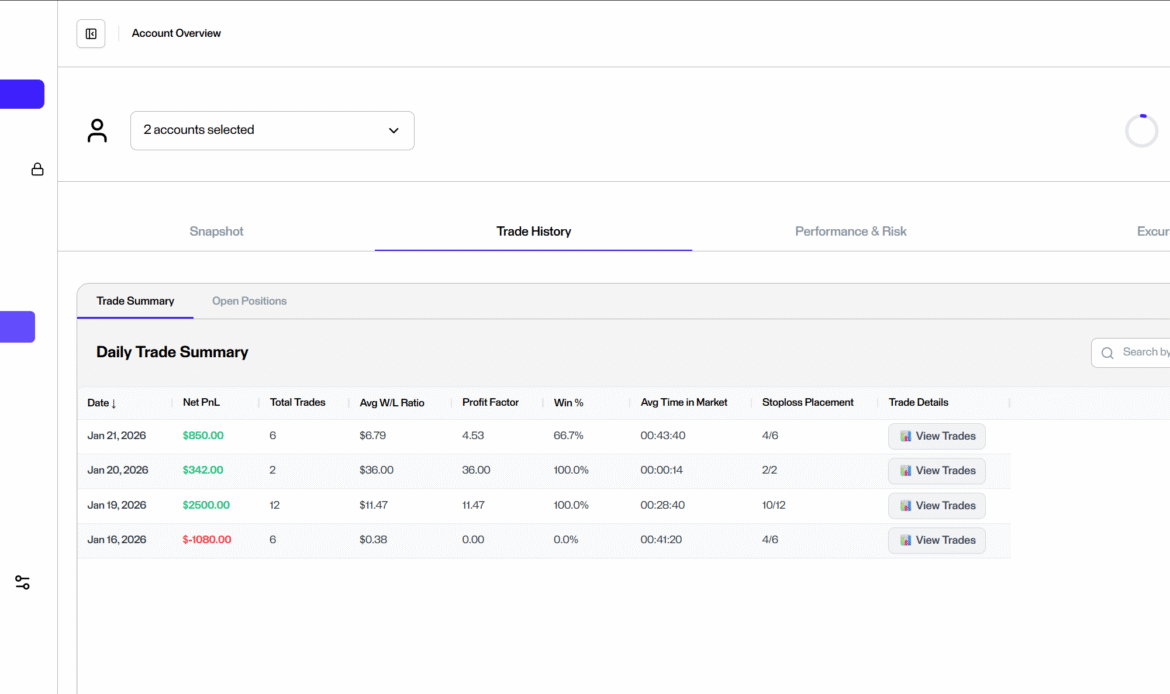Toggle the sidebar panel icon
1170x694 pixels.
91,34
